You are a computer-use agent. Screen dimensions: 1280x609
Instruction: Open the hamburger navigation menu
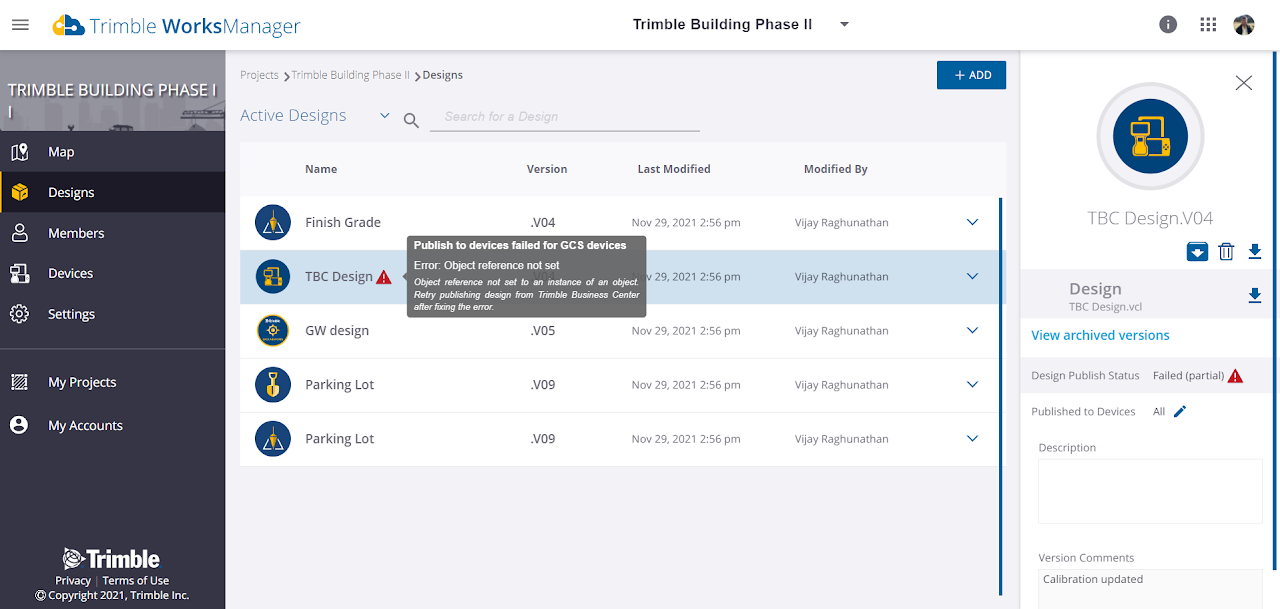20,25
